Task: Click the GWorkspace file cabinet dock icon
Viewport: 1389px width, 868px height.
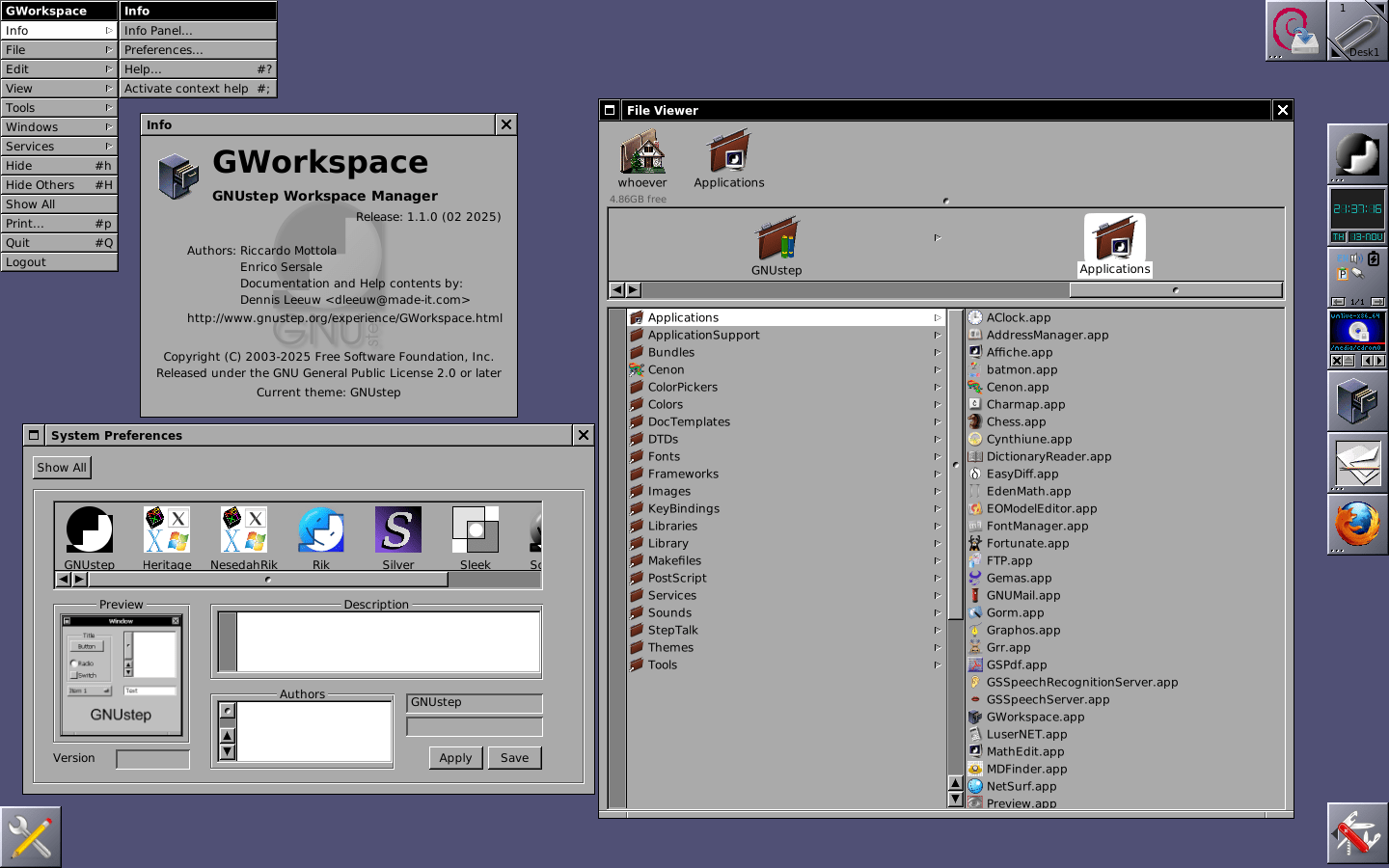Action: pyautogui.click(x=1357, y=400)
